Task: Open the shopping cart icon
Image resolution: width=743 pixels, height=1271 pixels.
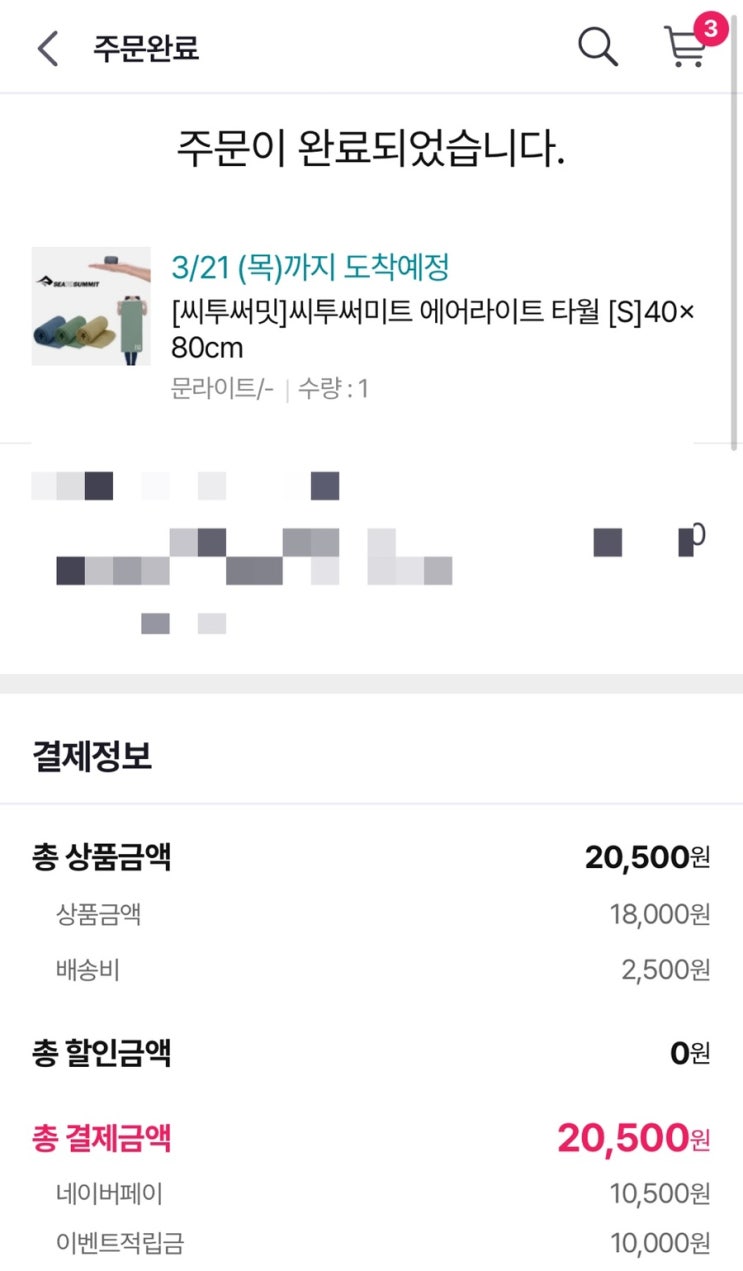Action: pos(685,48)
